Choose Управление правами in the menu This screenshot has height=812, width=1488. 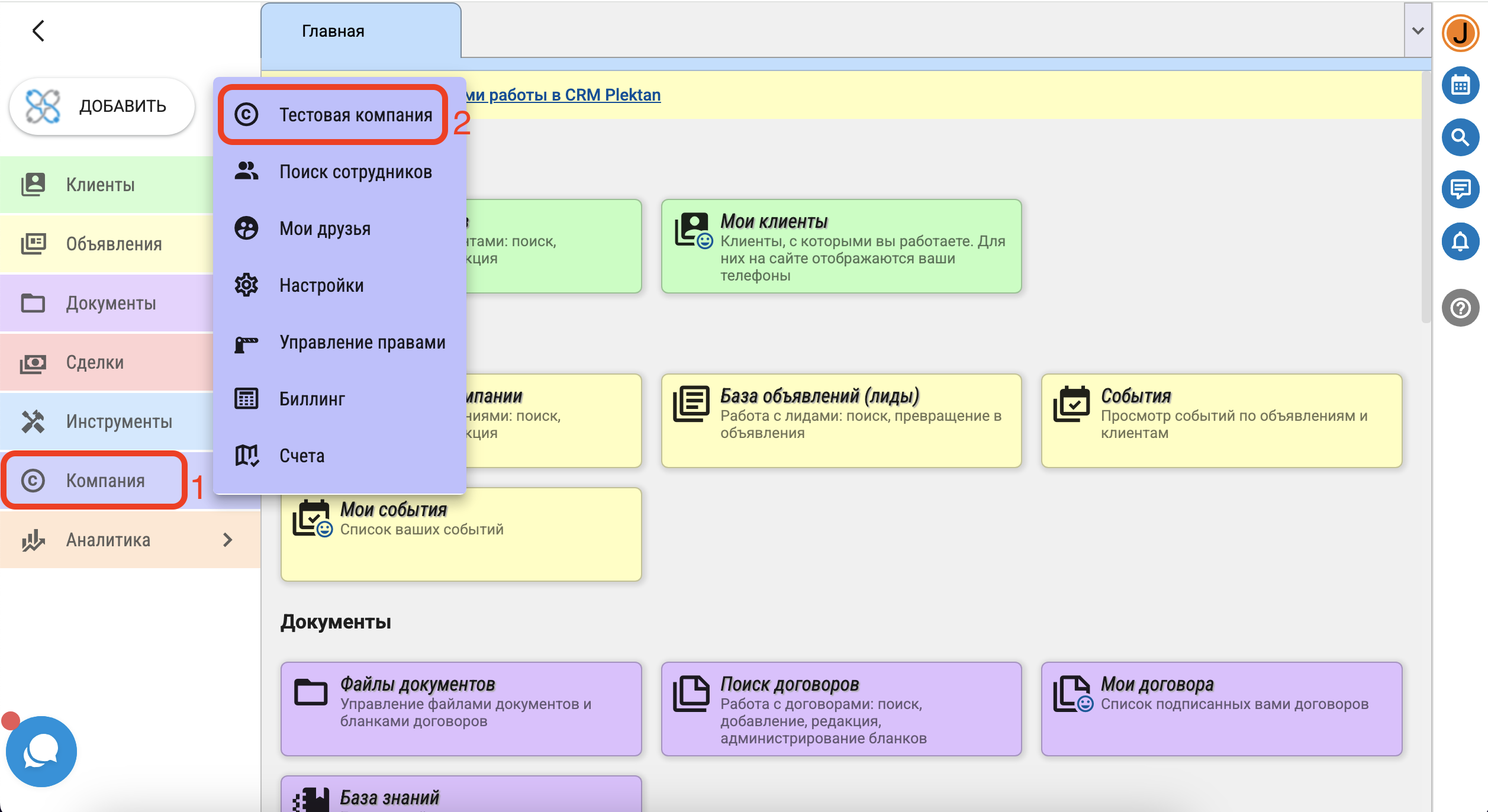tap(362, 343)
